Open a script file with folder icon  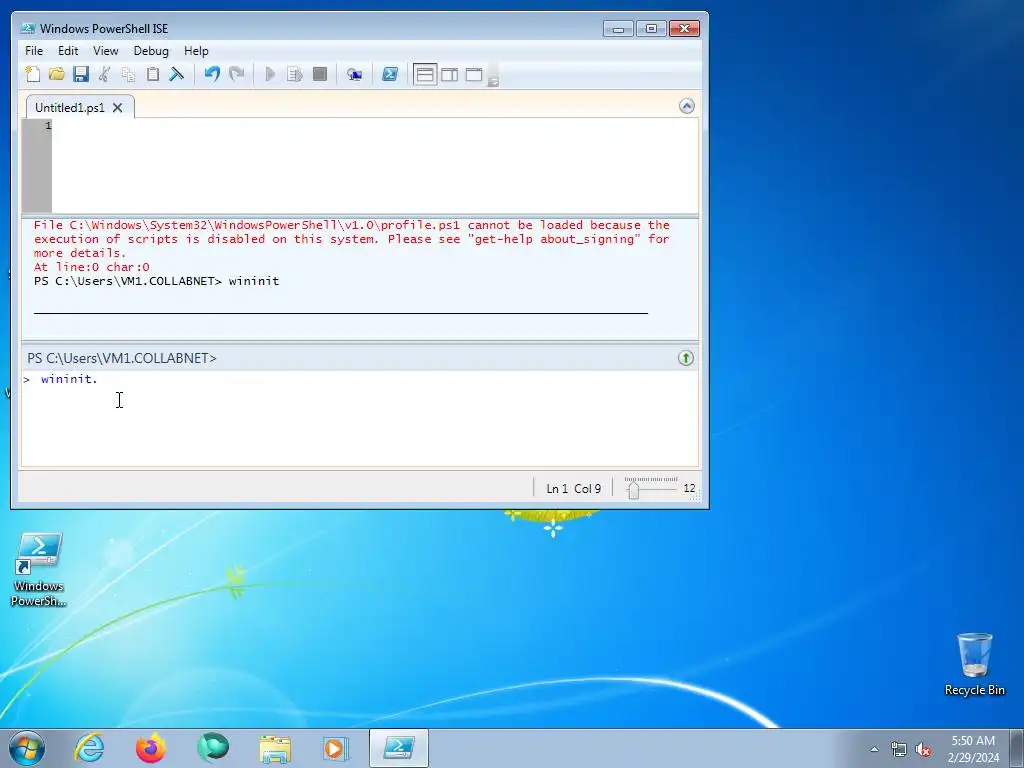tap(57, 74)
